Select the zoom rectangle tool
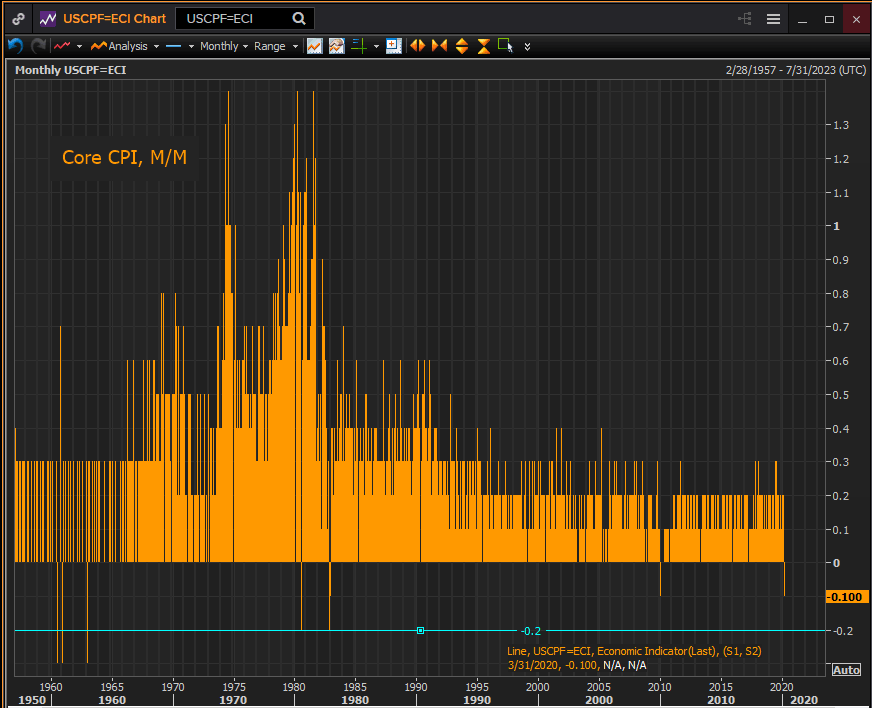Screen dimensions: 872x708 coord(505,46)
